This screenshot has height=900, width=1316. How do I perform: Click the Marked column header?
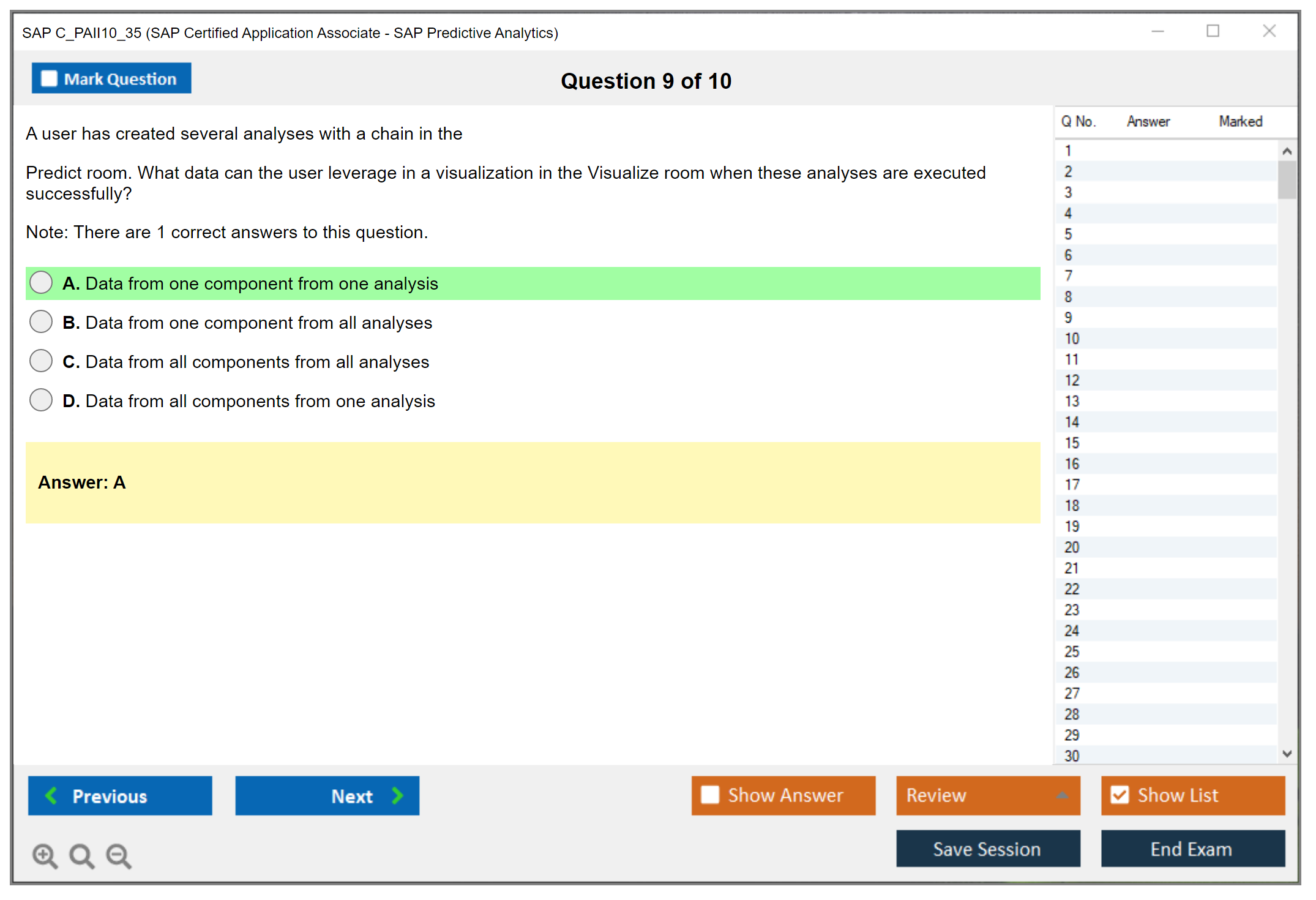[x=1240, y=121]
